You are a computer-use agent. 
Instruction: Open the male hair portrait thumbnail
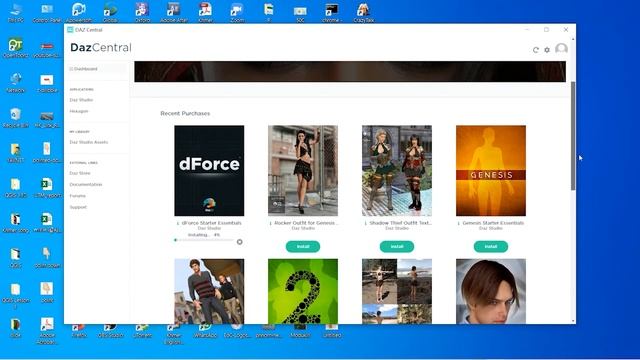coord(491,291)
